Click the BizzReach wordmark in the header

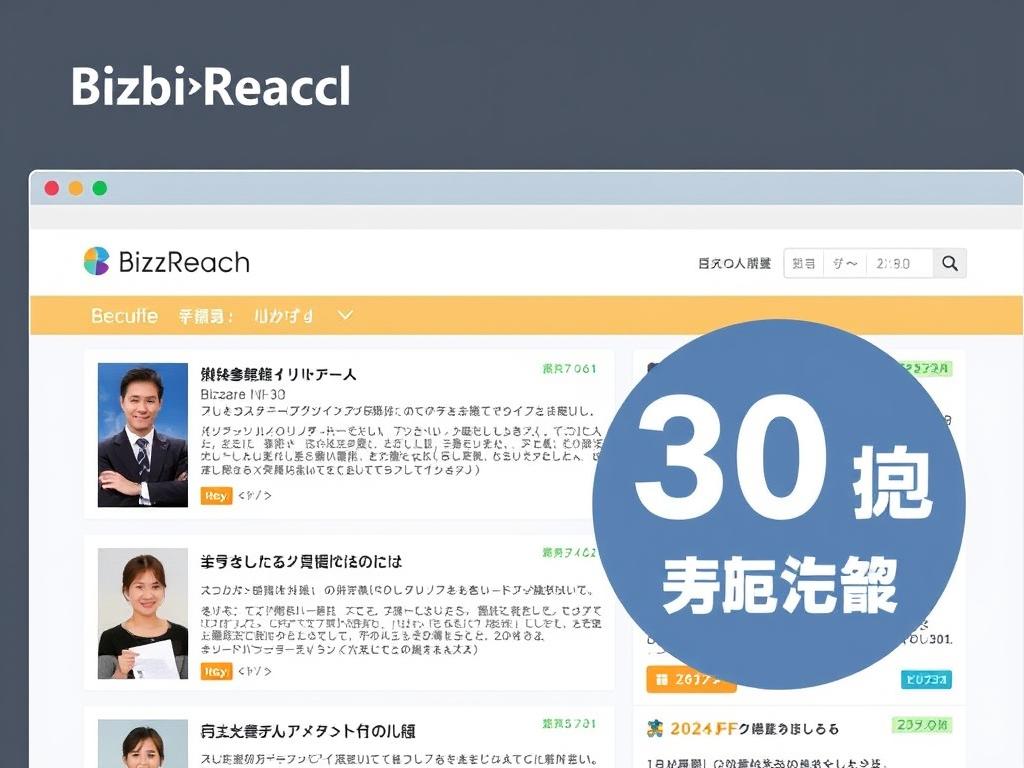tap(184, 263)
